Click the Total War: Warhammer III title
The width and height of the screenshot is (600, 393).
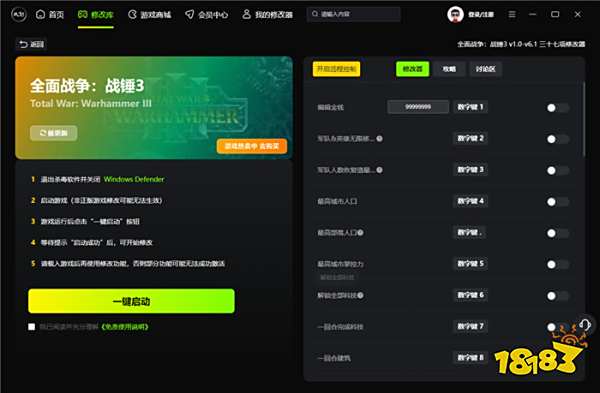tap(91, 103)
